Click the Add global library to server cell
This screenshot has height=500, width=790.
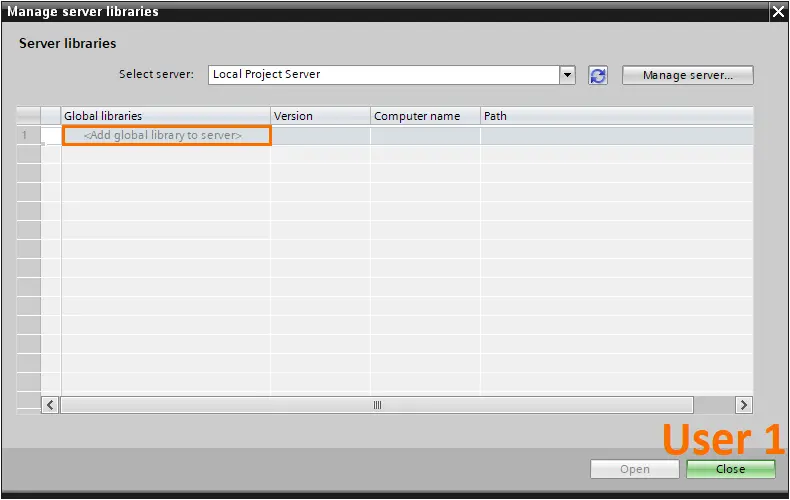167,136
